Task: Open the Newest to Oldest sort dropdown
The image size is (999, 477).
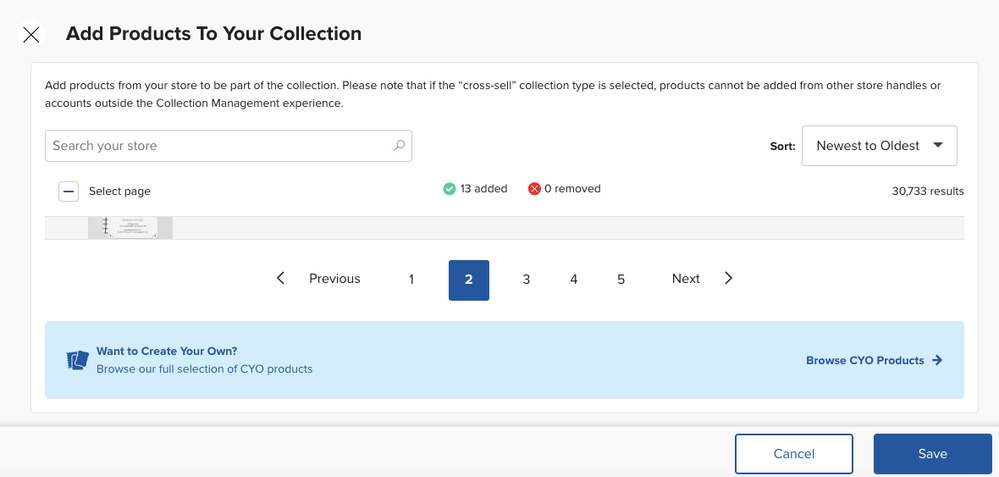Action: [879, 146]
